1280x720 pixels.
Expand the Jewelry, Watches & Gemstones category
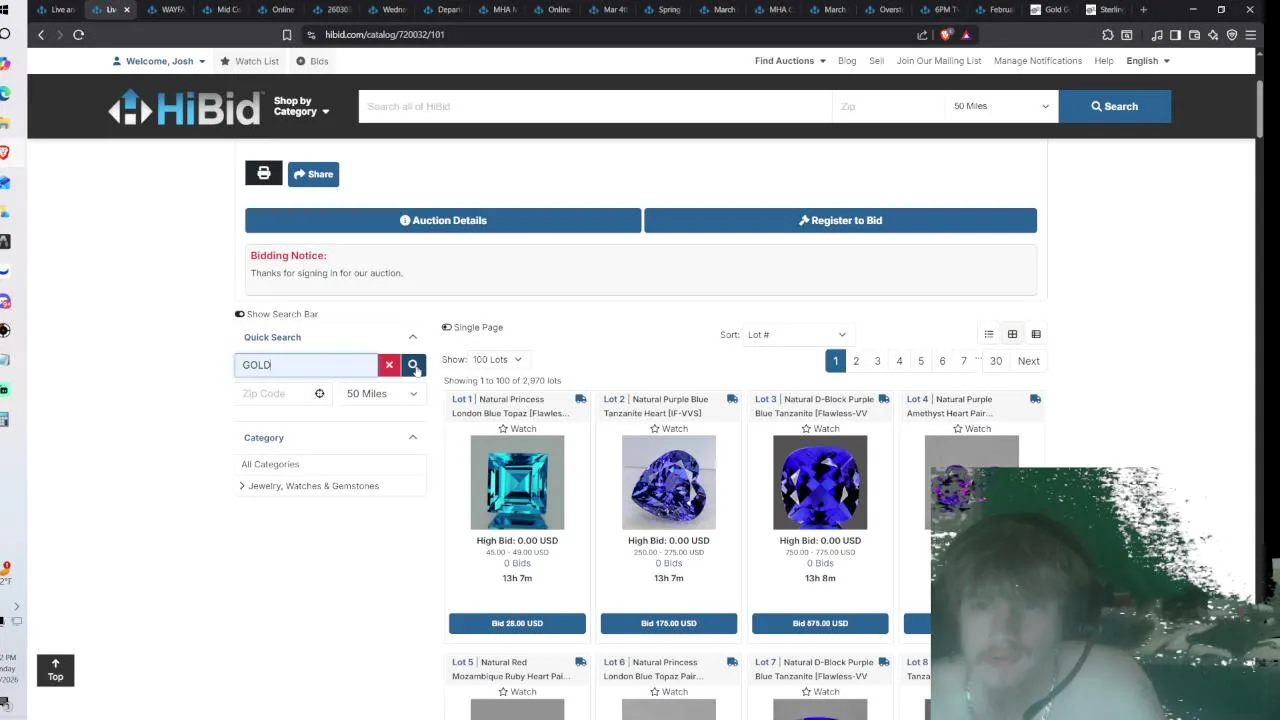pyautogui.click(x=242, y=486)
